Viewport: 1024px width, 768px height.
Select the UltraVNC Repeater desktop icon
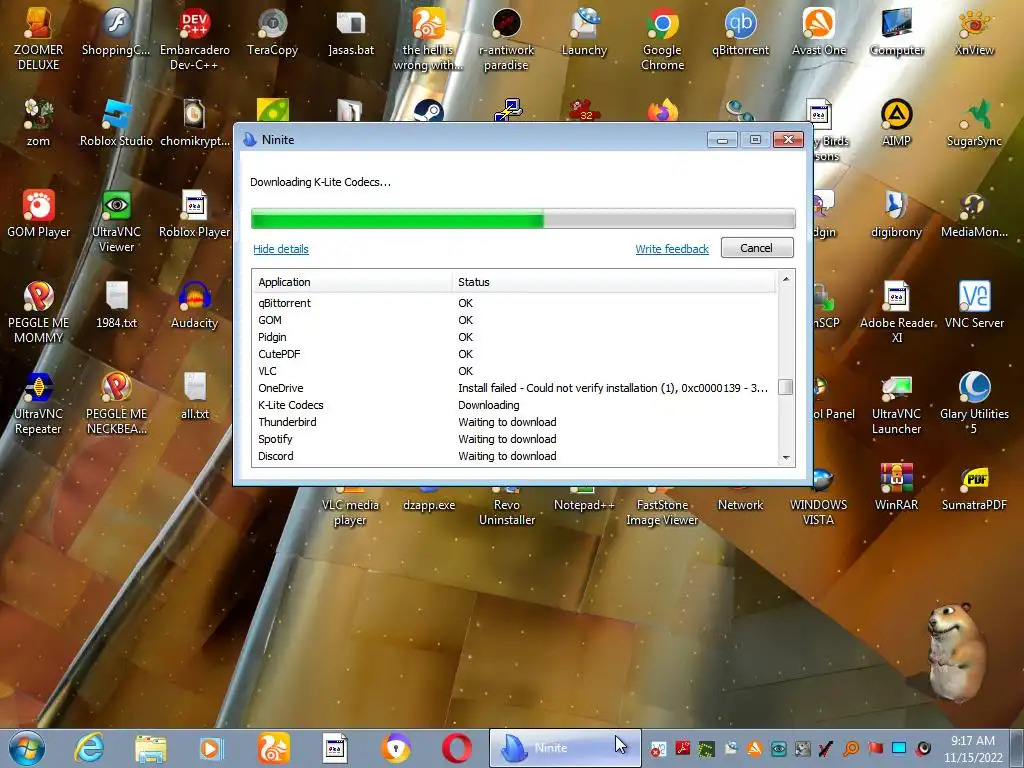pyautogui.click(x=39, y=403)
